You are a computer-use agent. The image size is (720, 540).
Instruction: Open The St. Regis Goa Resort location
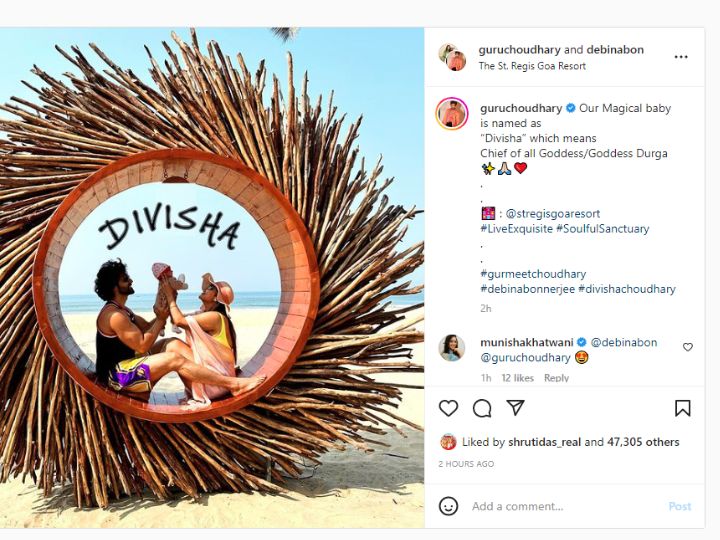pos(532,66)
